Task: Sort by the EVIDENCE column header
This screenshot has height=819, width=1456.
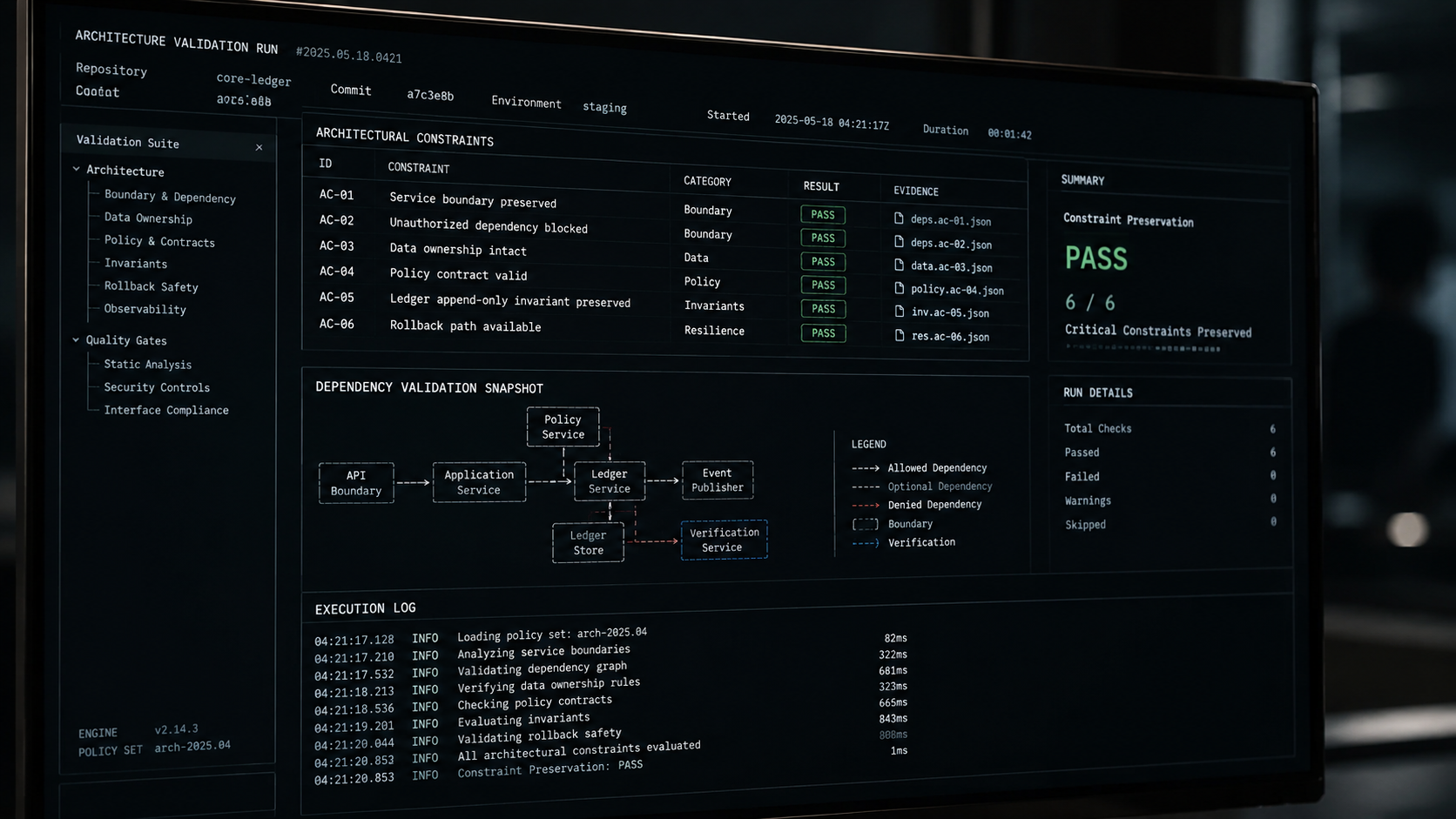Action: click(916, 191)
